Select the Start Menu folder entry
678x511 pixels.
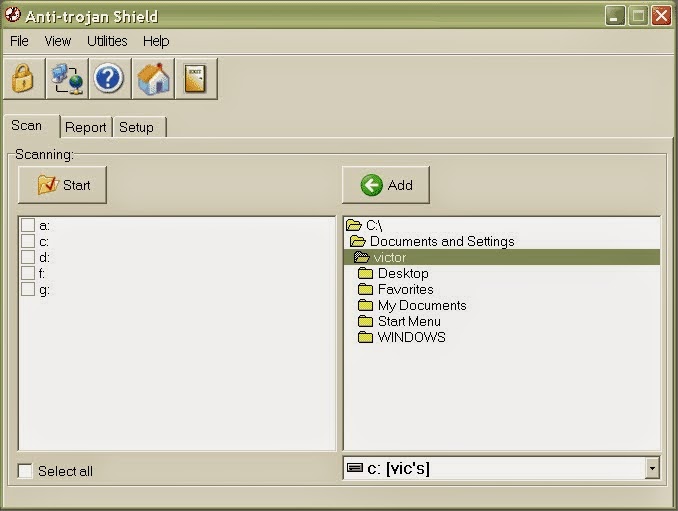(x=409, y=321)
